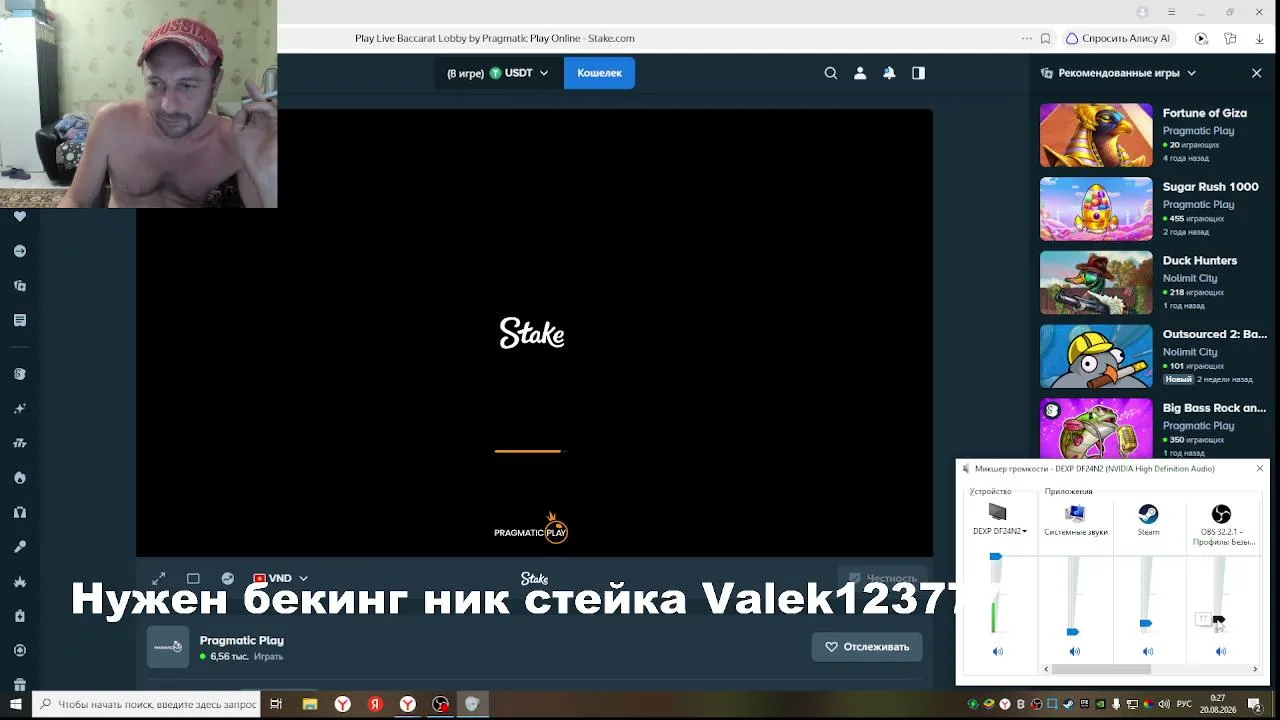Bookmark the page in the address bar
The image size is (1280, 720).
coord(1045,38)
